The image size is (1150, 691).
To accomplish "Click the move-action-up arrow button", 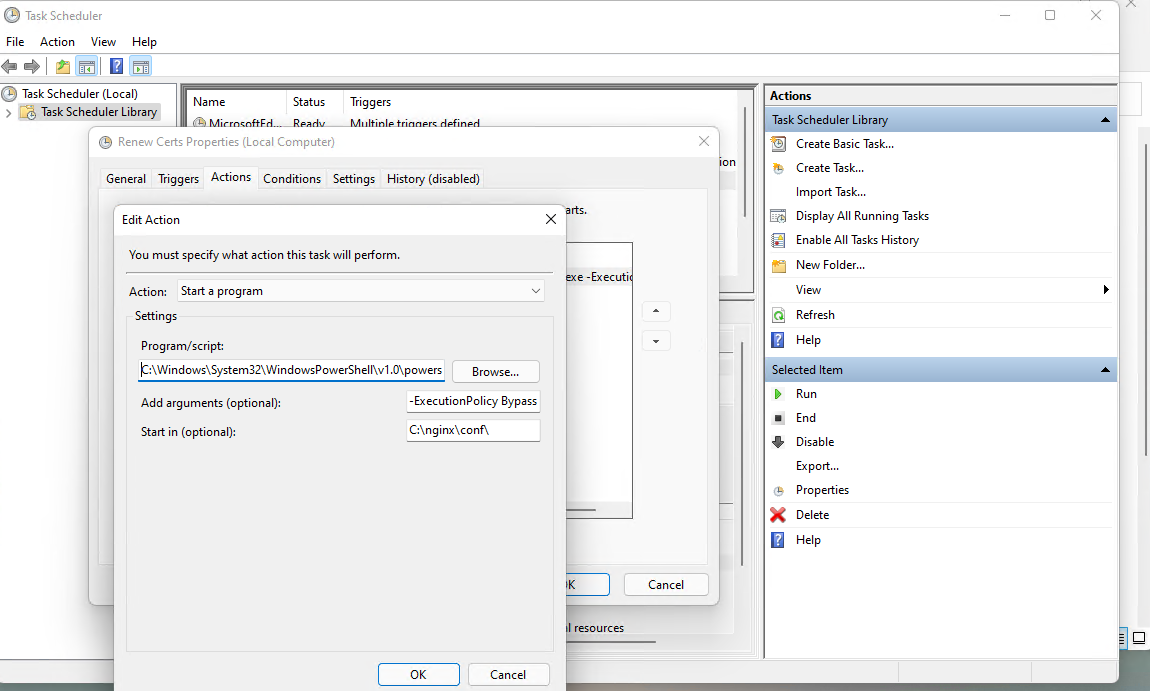I will coord(655,311).
